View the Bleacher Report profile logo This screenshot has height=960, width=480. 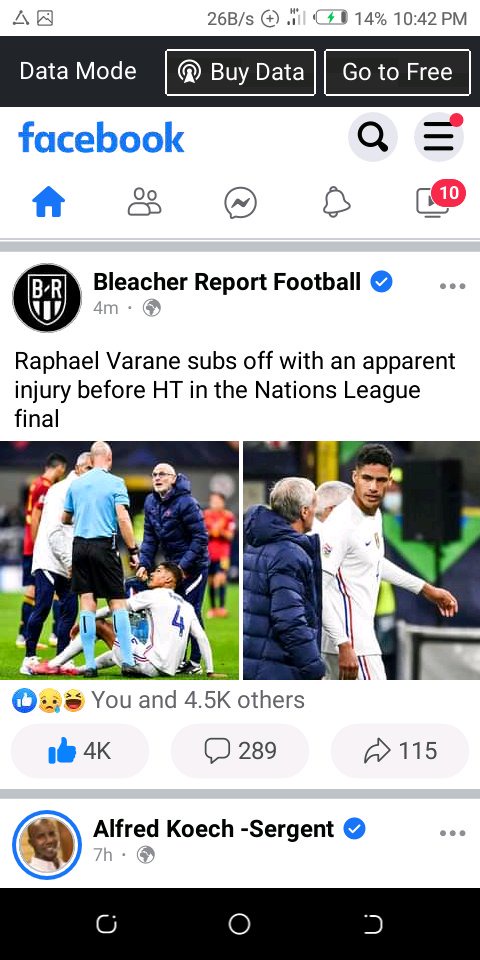point(47,298)
